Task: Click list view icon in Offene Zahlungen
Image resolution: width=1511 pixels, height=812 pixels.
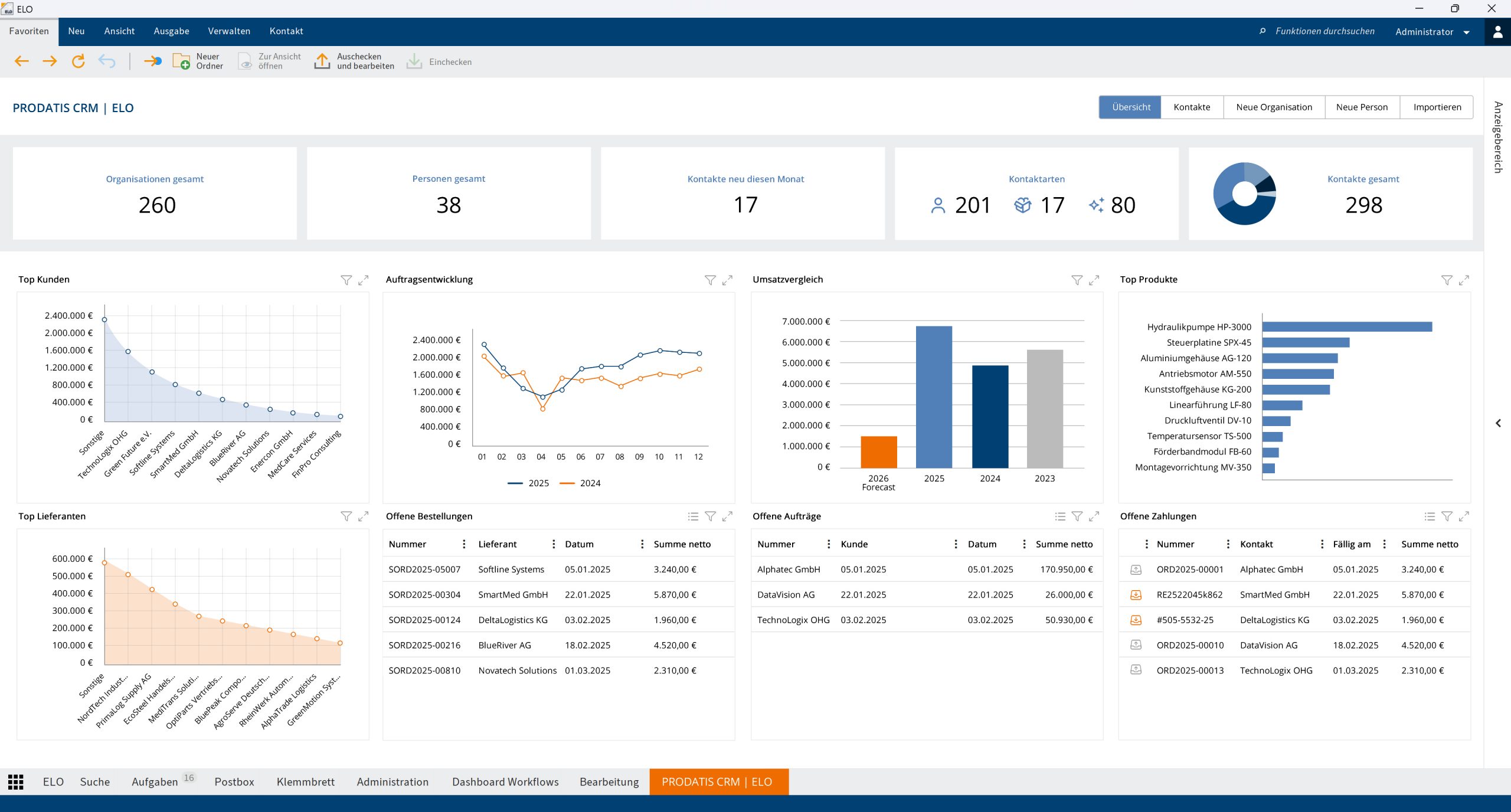Action: click(1430, 517)
